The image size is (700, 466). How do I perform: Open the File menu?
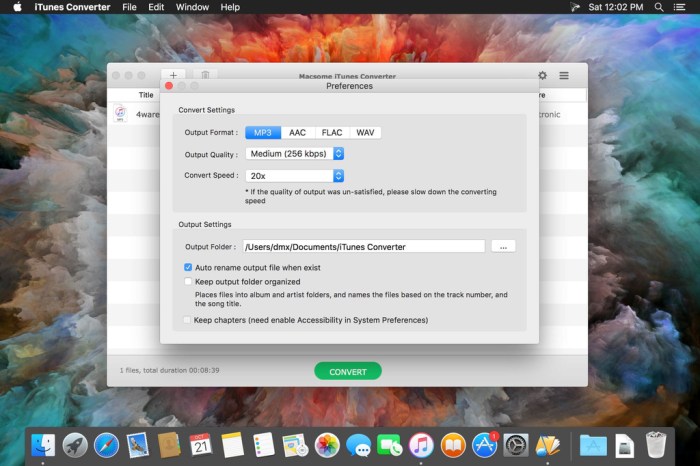pos(129,7)
